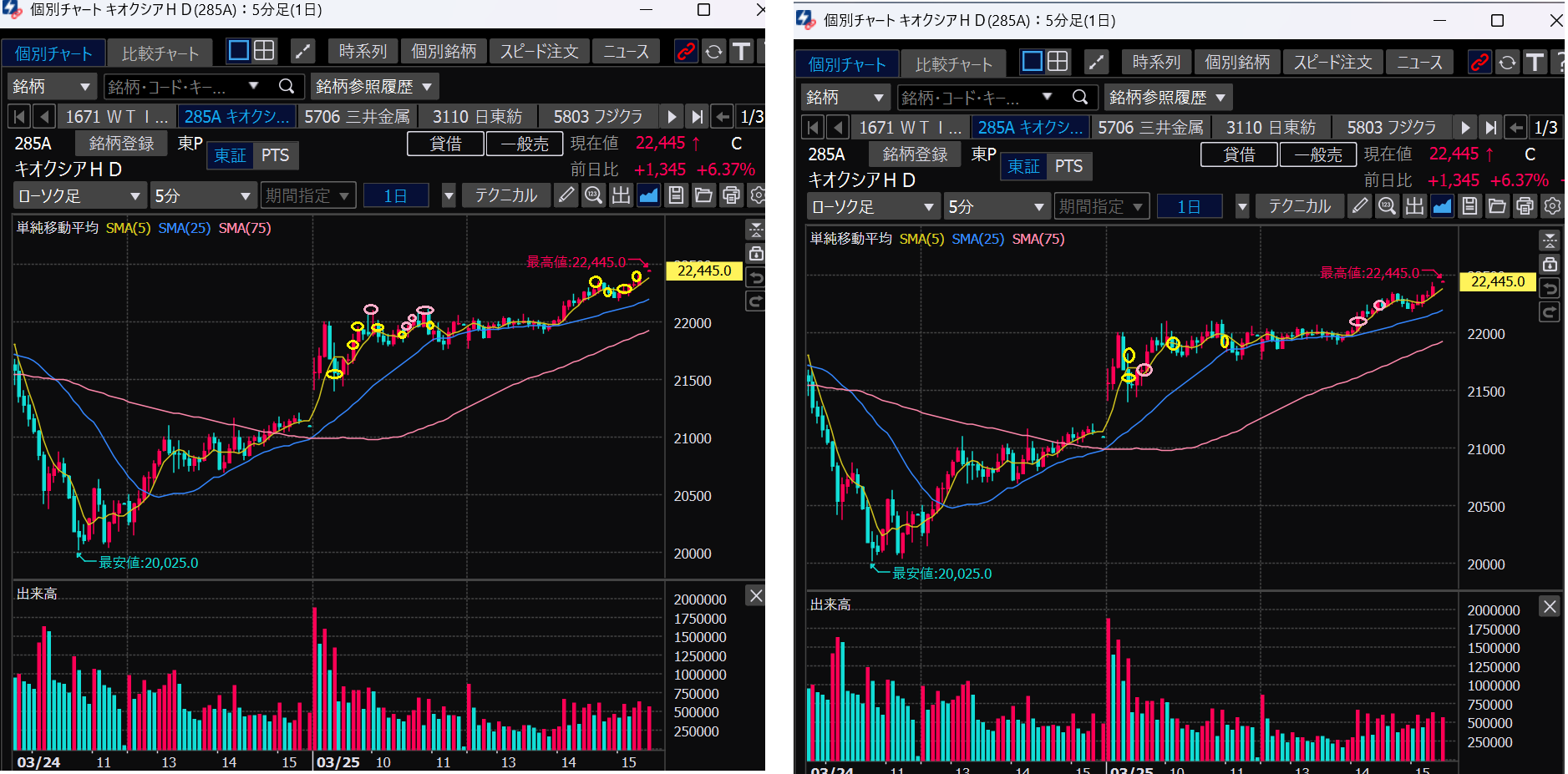
Task: Toggle the blue area chart icon in left window
Action: click(648, 195)
